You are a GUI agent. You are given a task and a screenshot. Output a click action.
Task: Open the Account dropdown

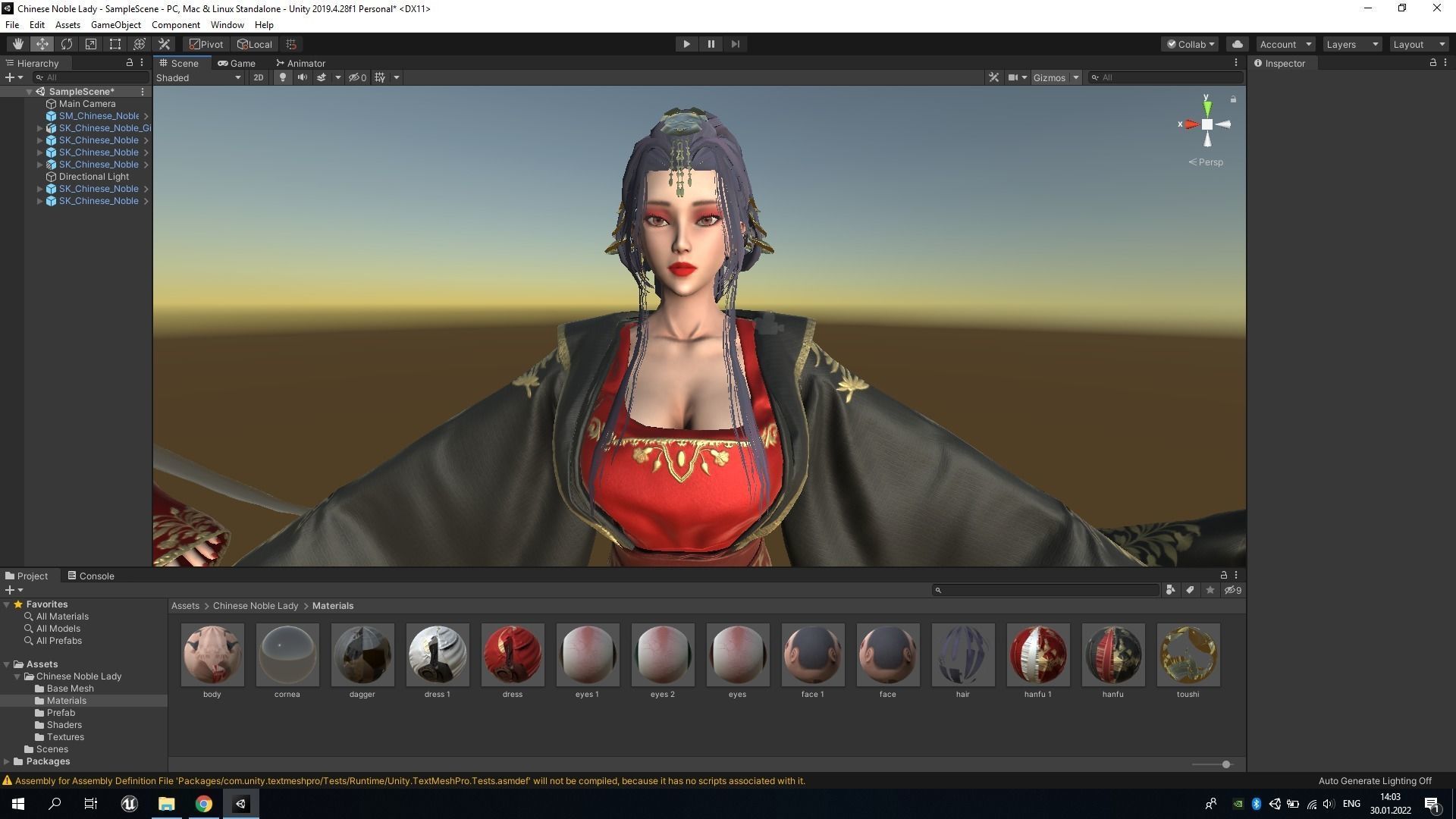1285,44
